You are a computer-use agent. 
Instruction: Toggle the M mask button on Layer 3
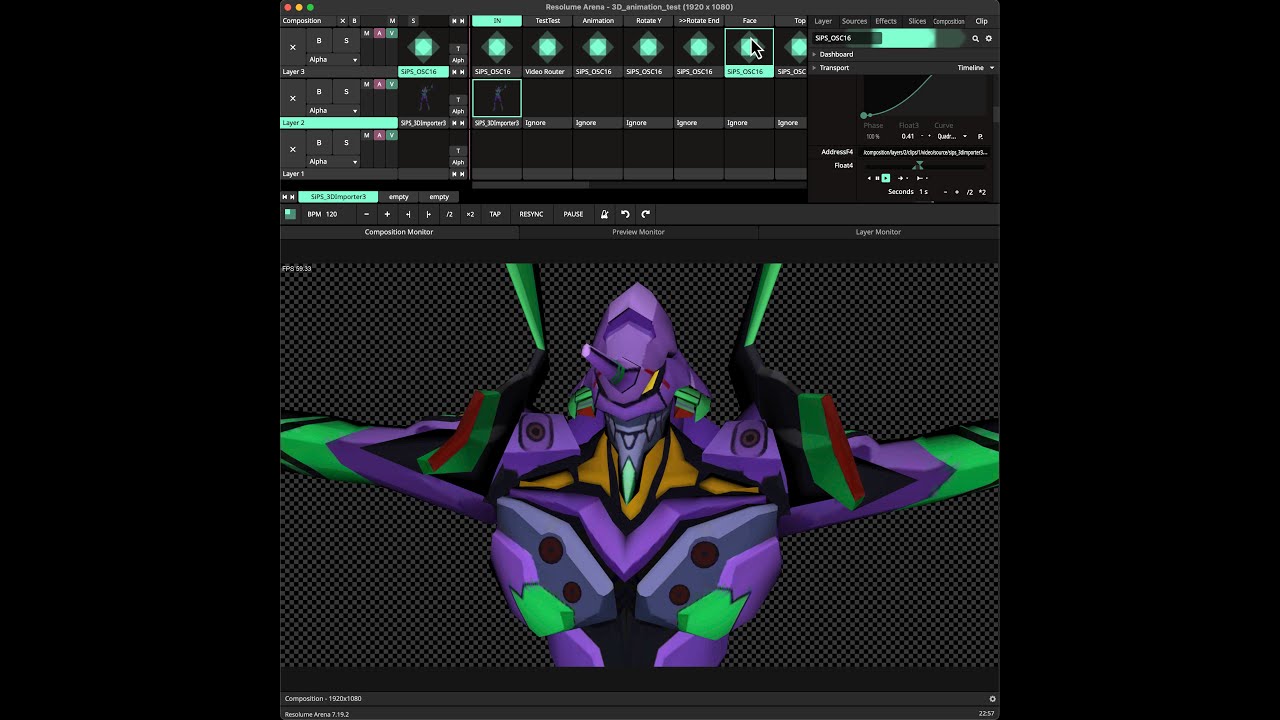tap(366, 33)
